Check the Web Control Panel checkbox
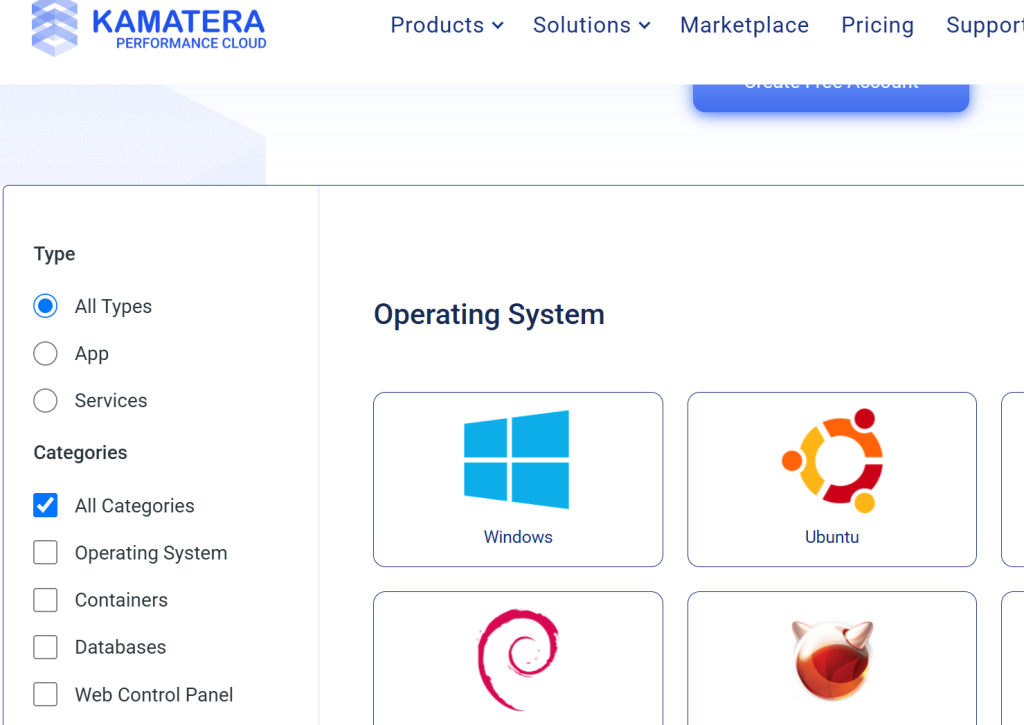Screen dimensions: 1024x725 pyautogui.click(x=45, y=694)
